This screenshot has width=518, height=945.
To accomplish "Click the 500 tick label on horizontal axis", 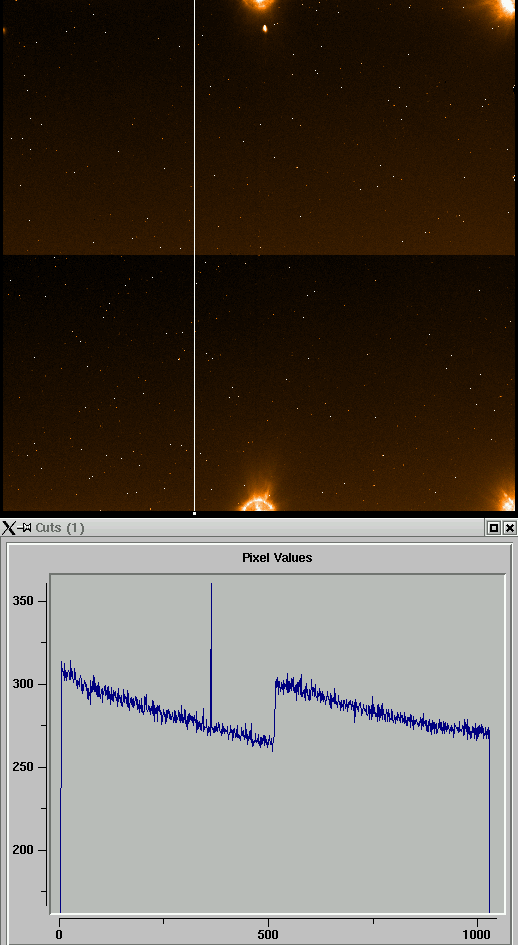I will coord(268,935).
